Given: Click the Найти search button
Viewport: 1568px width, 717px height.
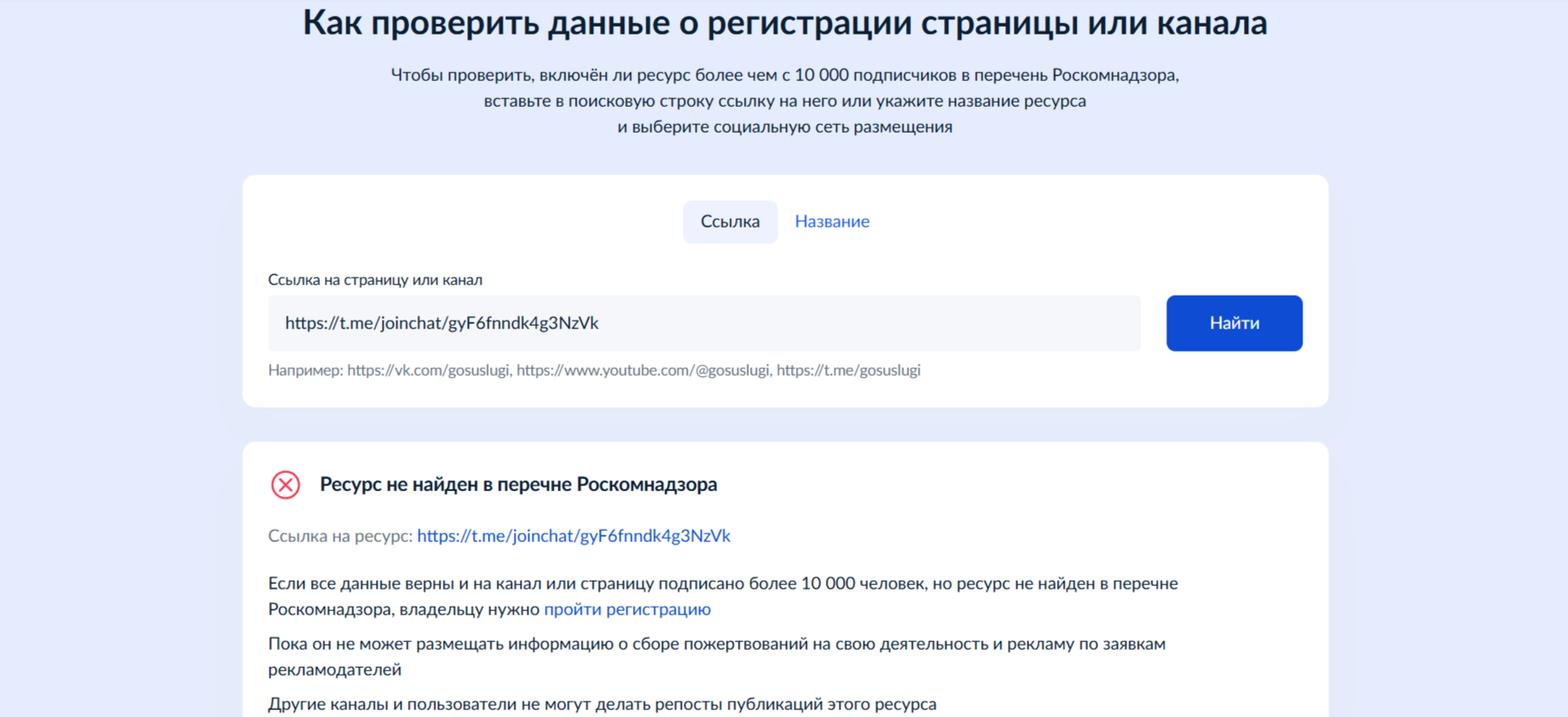Looking at the screenshot, I should (1234, 323).
